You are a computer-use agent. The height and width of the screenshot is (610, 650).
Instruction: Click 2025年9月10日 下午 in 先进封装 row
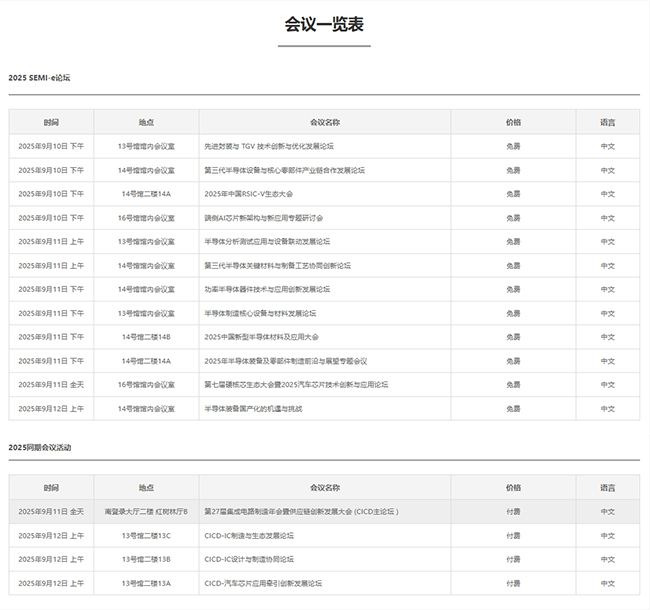point(51,146)
